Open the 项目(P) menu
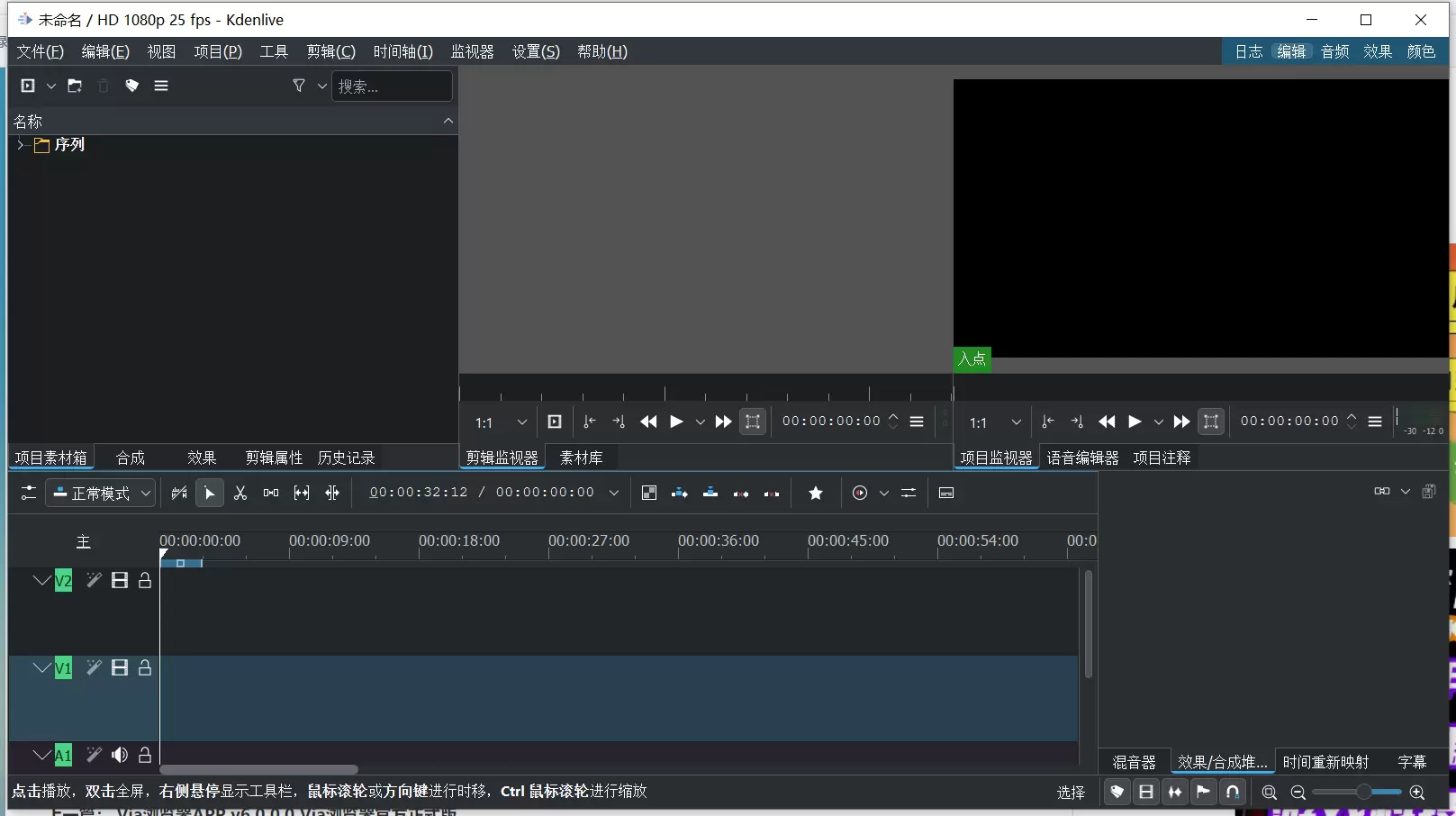 pyautogui.click(x=218, y=51)
